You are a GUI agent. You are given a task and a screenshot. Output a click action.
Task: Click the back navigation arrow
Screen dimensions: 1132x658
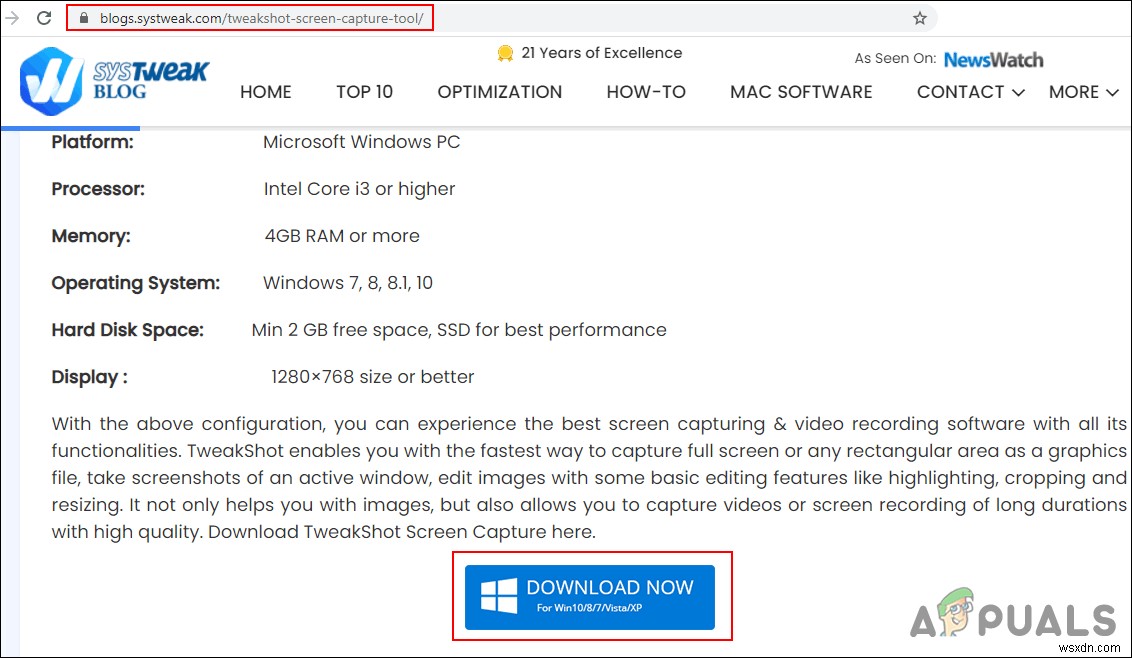[x=12, y=17]
